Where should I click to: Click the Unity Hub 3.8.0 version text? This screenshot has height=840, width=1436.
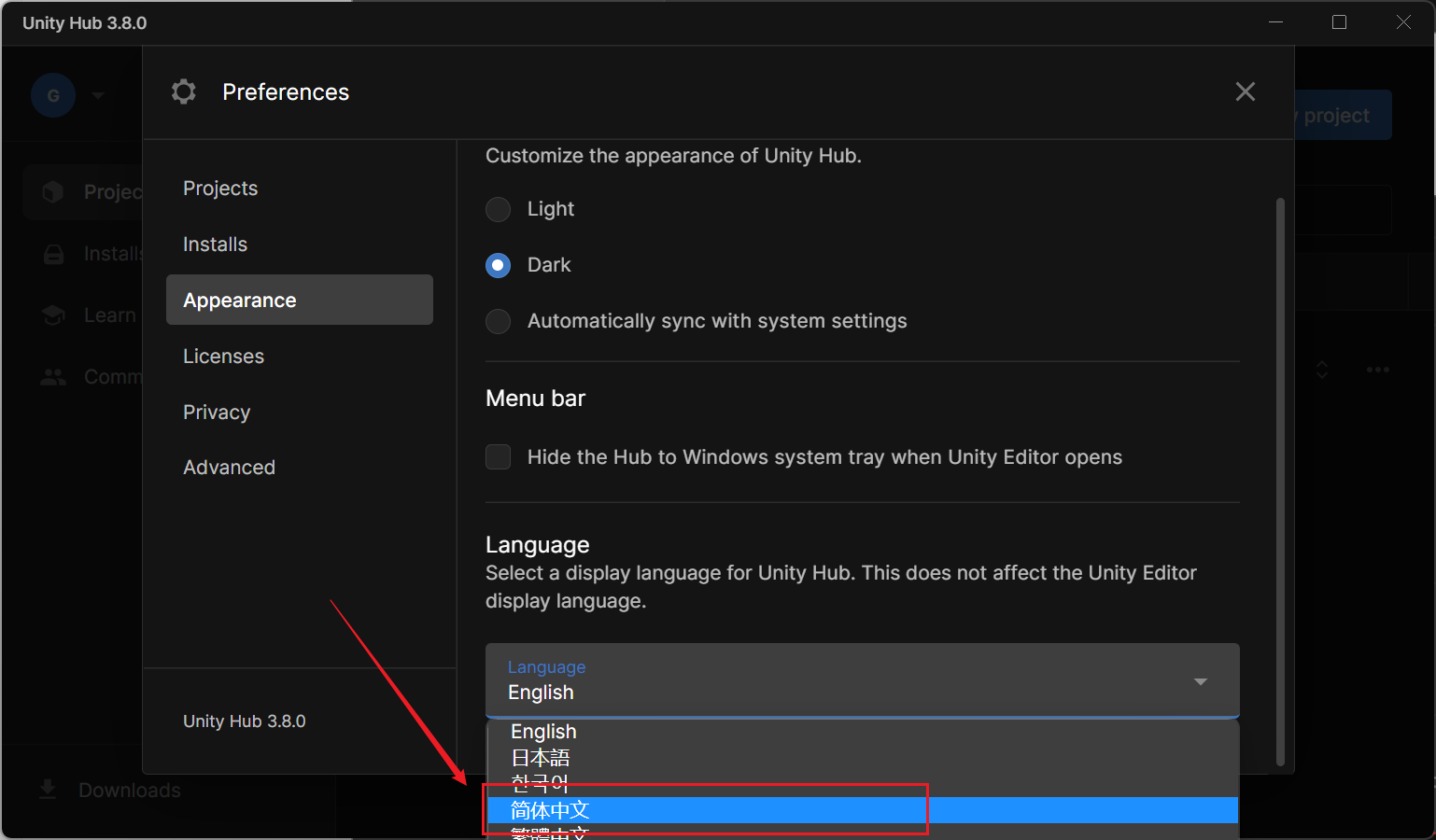245,721
